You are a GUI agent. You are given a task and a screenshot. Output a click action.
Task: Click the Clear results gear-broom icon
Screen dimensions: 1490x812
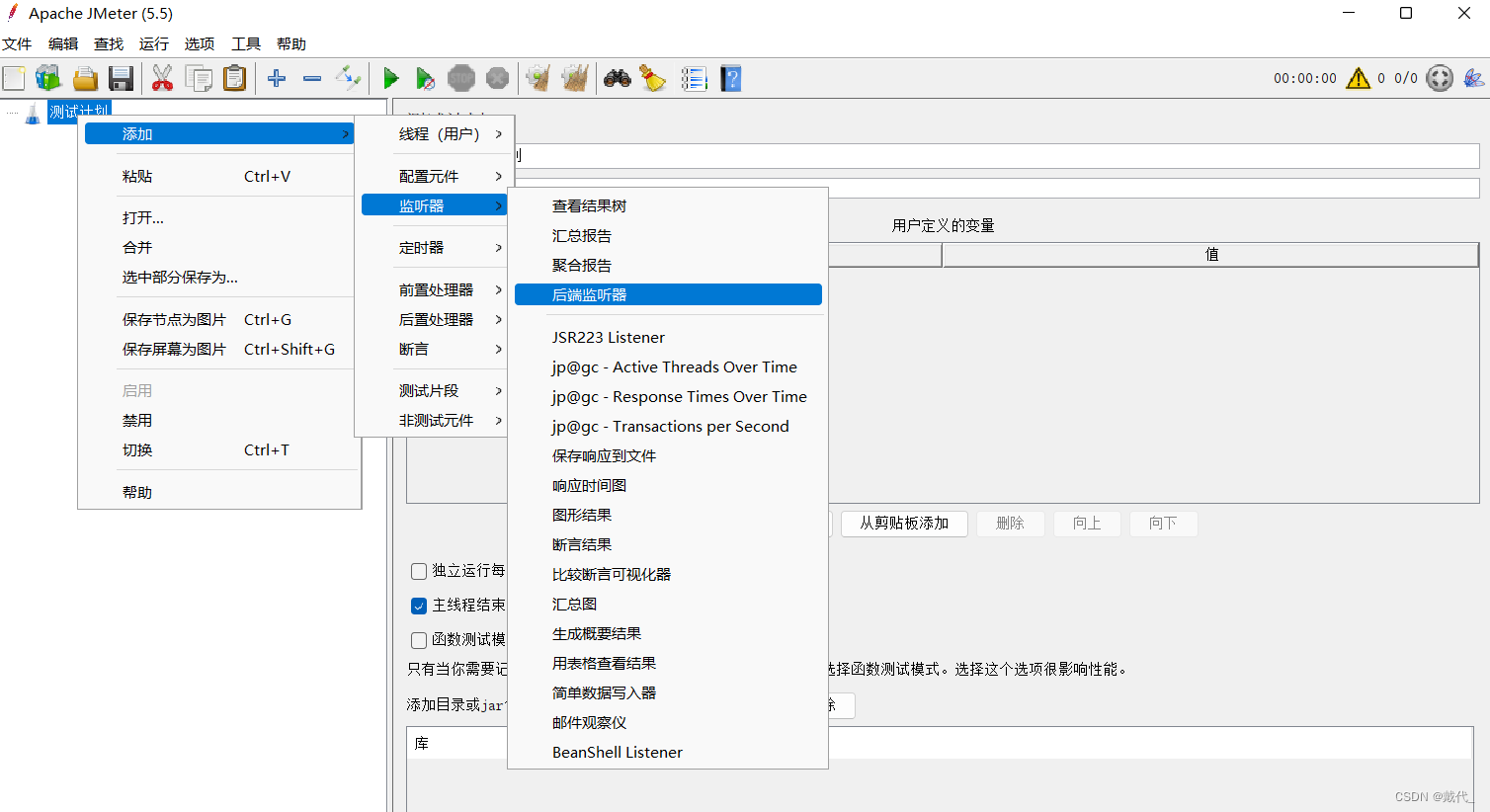pos(538,78)
